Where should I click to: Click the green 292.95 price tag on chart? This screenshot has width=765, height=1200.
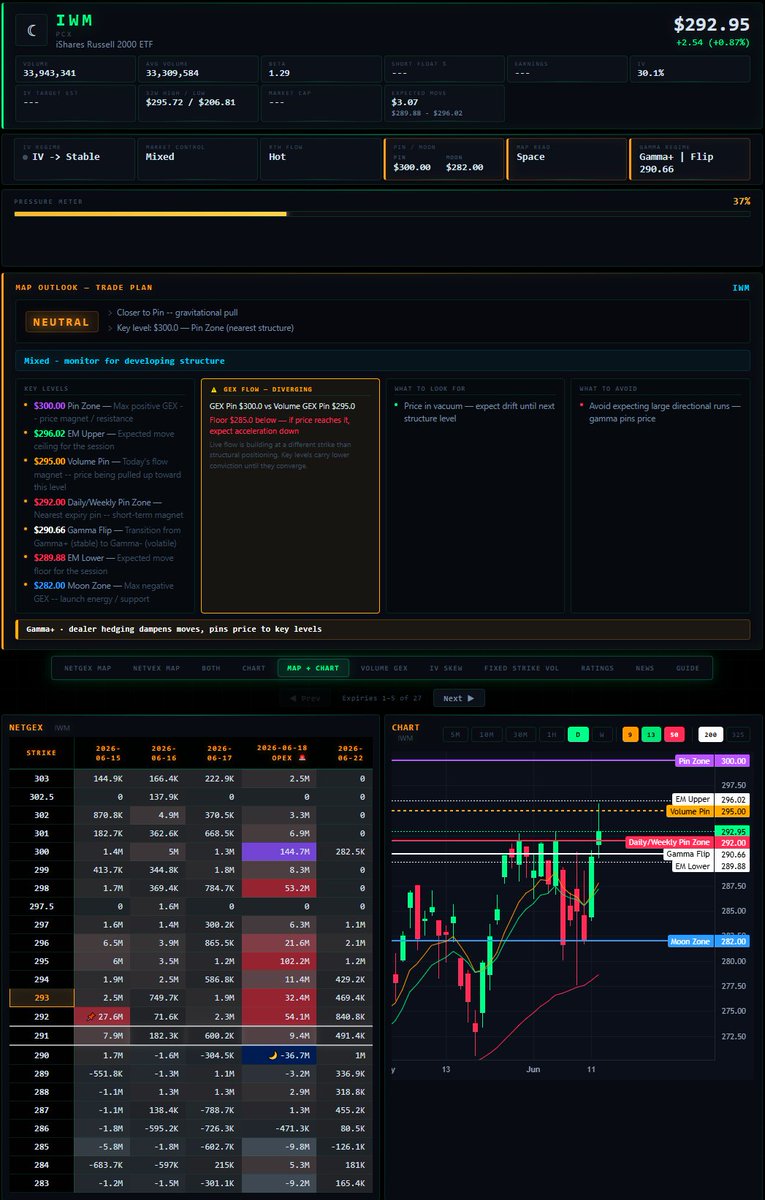732,832
